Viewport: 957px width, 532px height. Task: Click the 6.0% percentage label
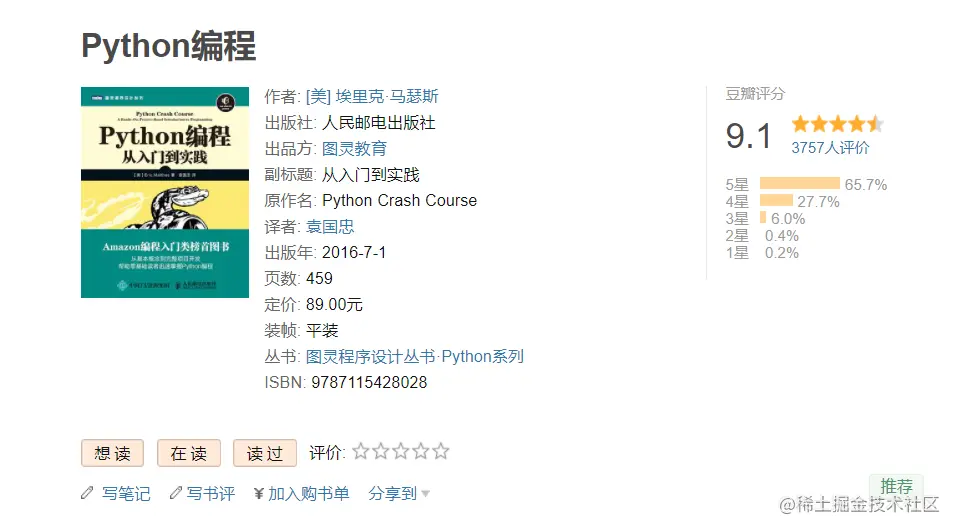pyautogui.click(x=788, y=219)
